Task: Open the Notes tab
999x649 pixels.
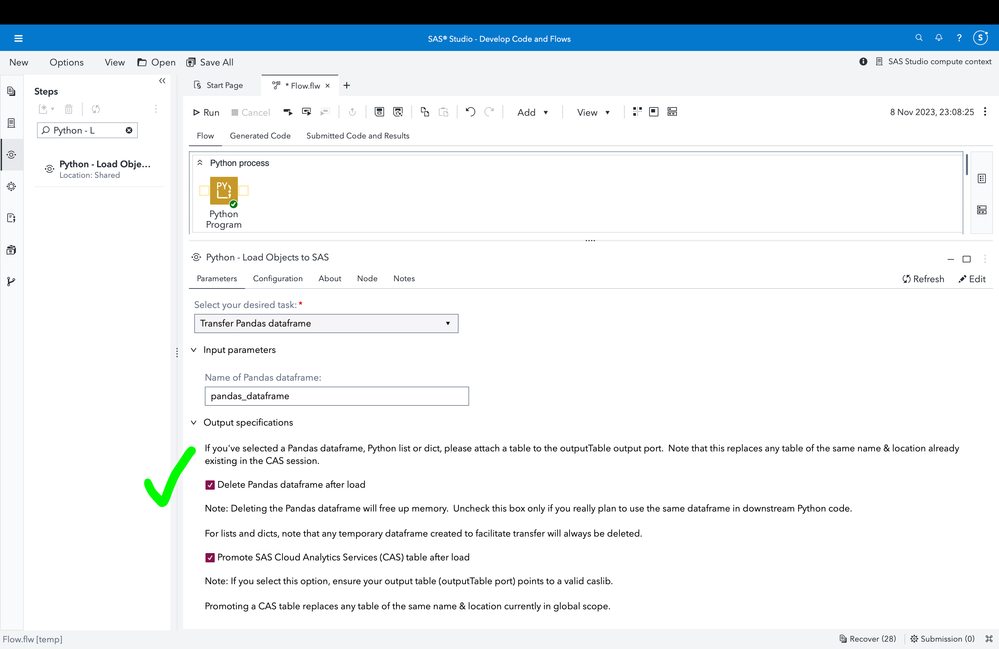Action: pos(404,278)
